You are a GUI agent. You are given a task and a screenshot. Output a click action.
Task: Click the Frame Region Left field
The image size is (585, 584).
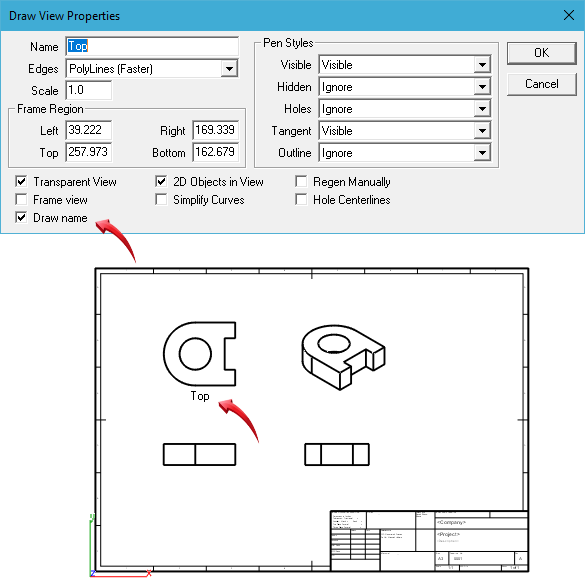(x=88, y=130)
